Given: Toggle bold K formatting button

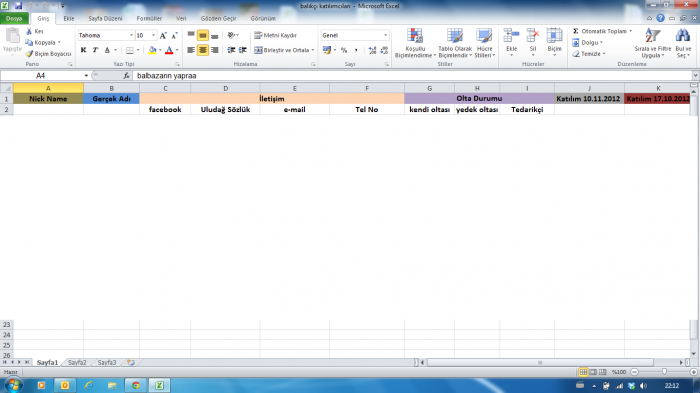Looking at the screenshot, I should [83, 50].
